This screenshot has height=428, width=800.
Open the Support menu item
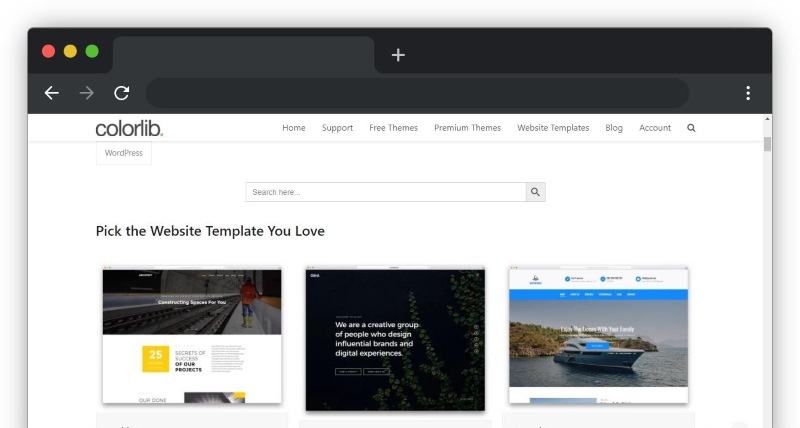coord(337,128)
